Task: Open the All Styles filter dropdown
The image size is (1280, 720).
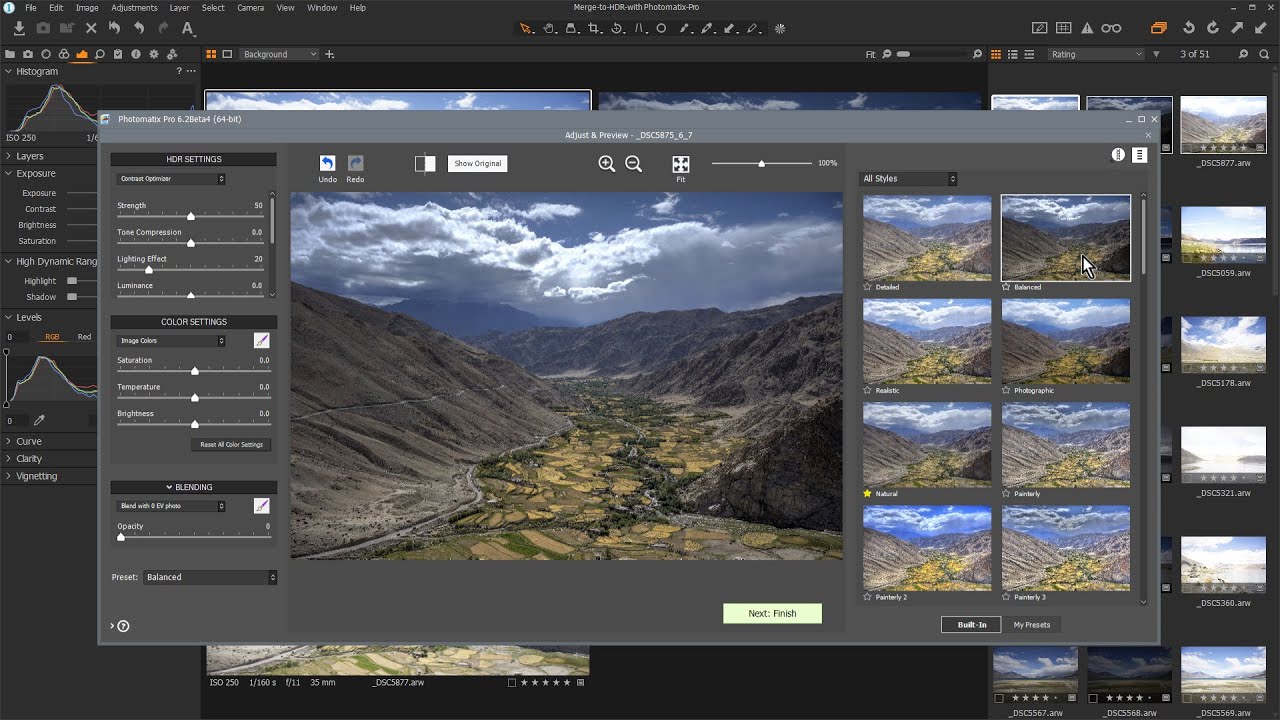Action: pyautogui.click(x=909, y=179)
